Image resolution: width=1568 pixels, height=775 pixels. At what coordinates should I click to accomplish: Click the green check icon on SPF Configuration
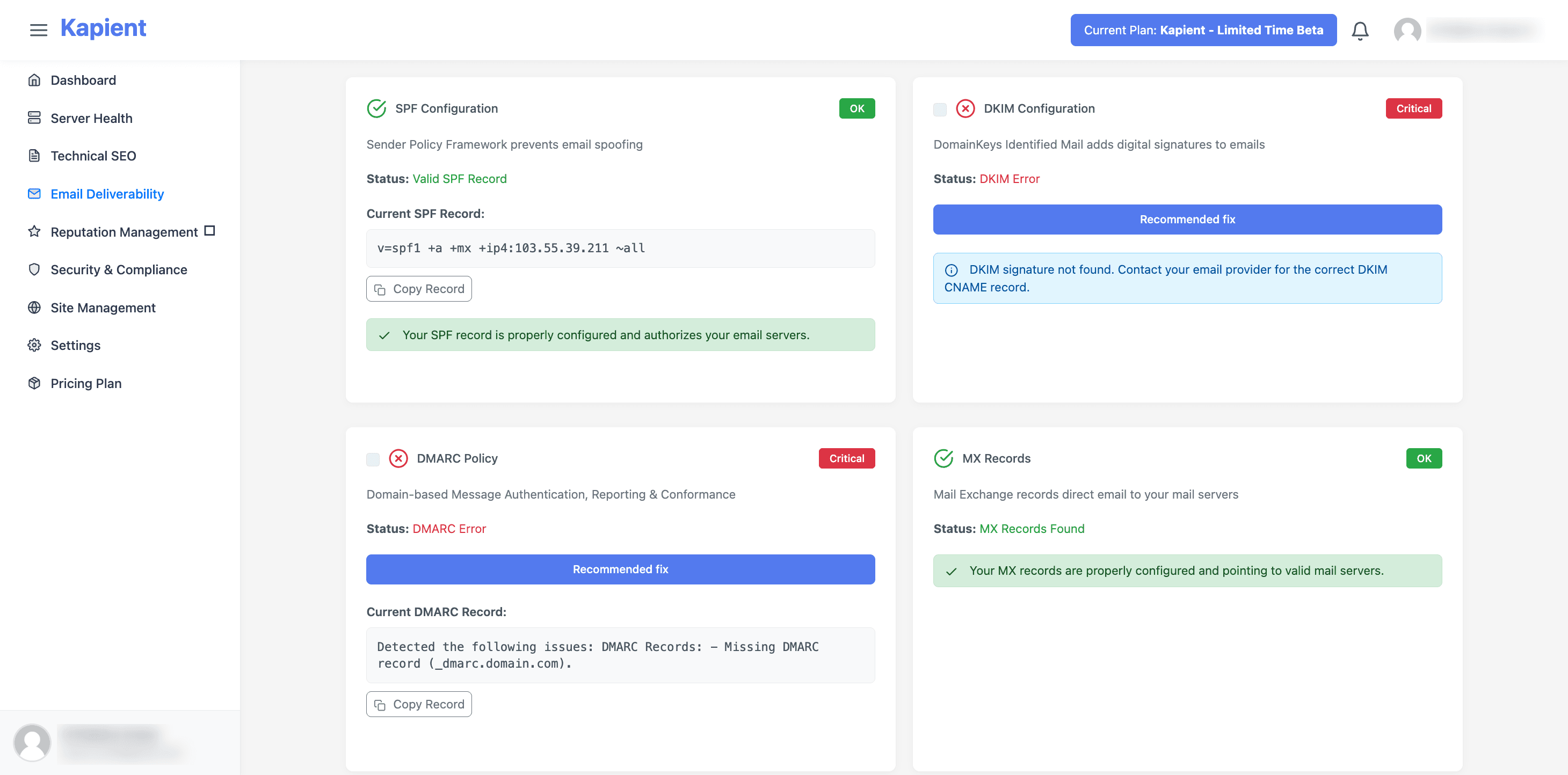coord(376,108)
